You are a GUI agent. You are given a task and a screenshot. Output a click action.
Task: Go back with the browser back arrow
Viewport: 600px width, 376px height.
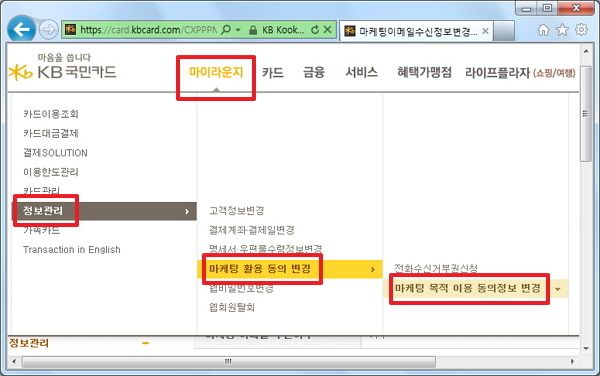point(21,29)
